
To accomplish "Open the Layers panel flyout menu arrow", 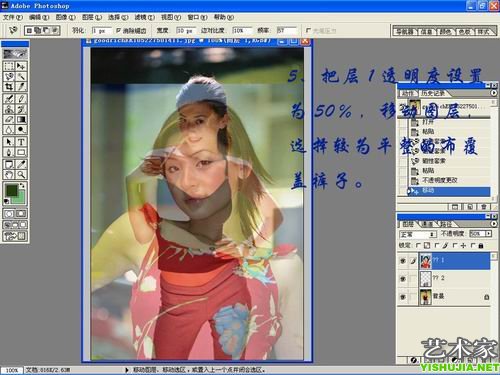I will point(494,224).
